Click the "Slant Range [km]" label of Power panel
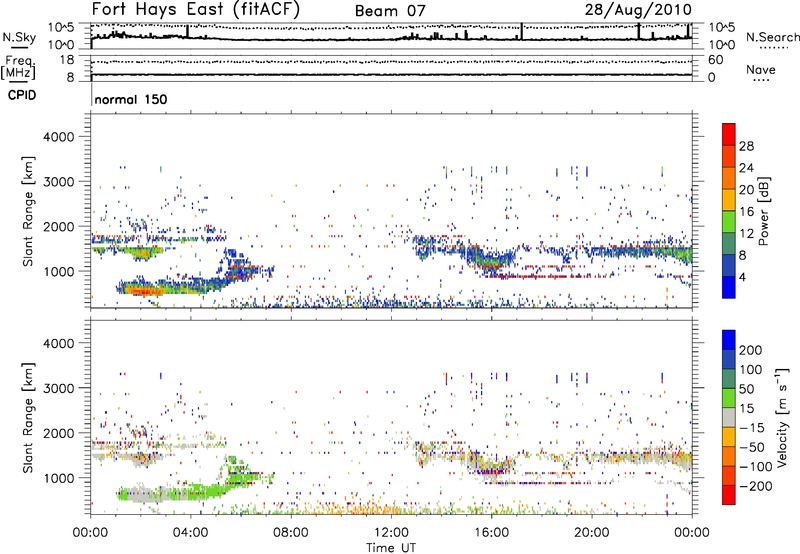The width and height of the screenshot is (800, 554). coord(28,211)
